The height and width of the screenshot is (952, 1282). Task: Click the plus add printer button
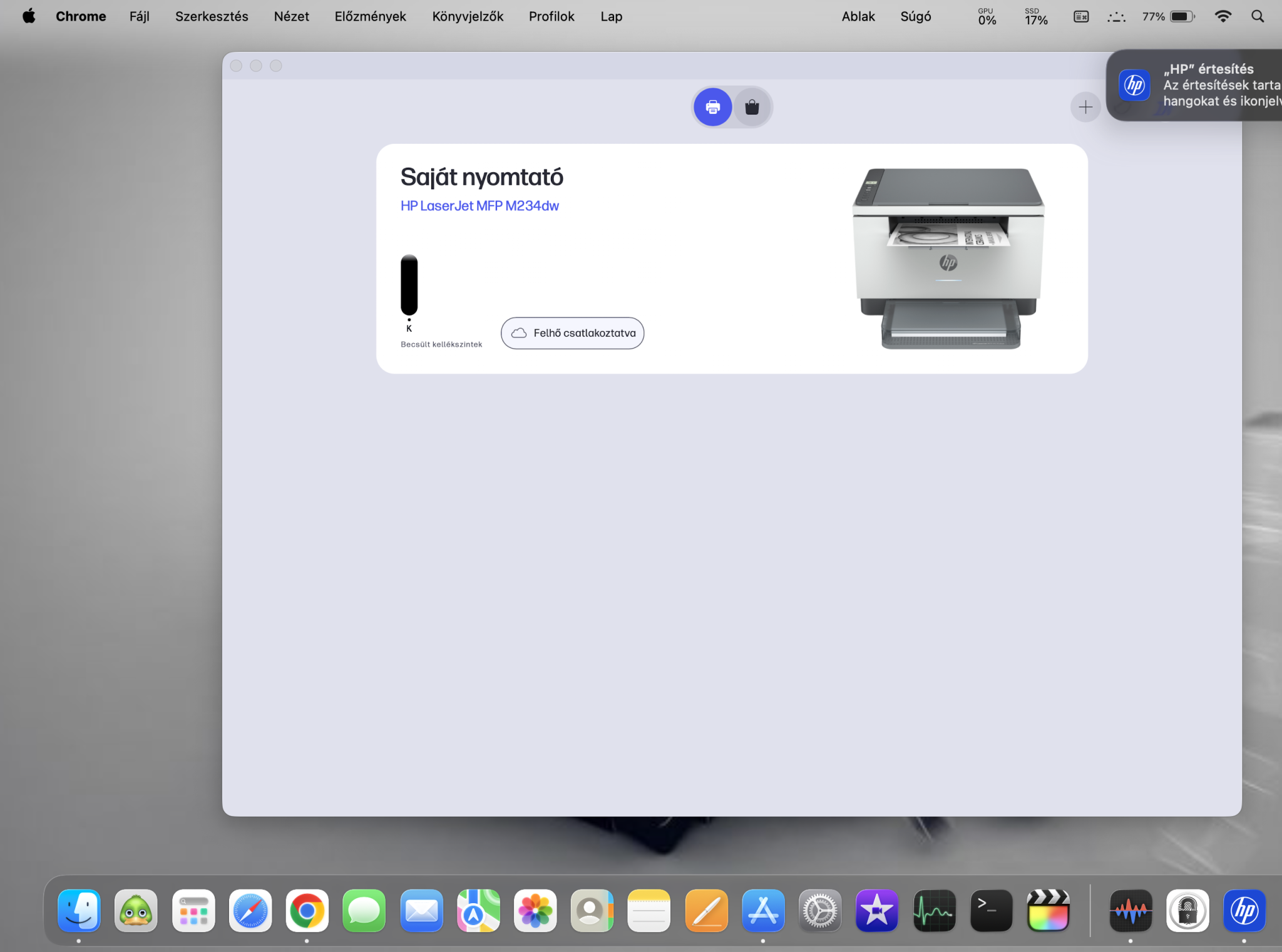point(1085,107)
